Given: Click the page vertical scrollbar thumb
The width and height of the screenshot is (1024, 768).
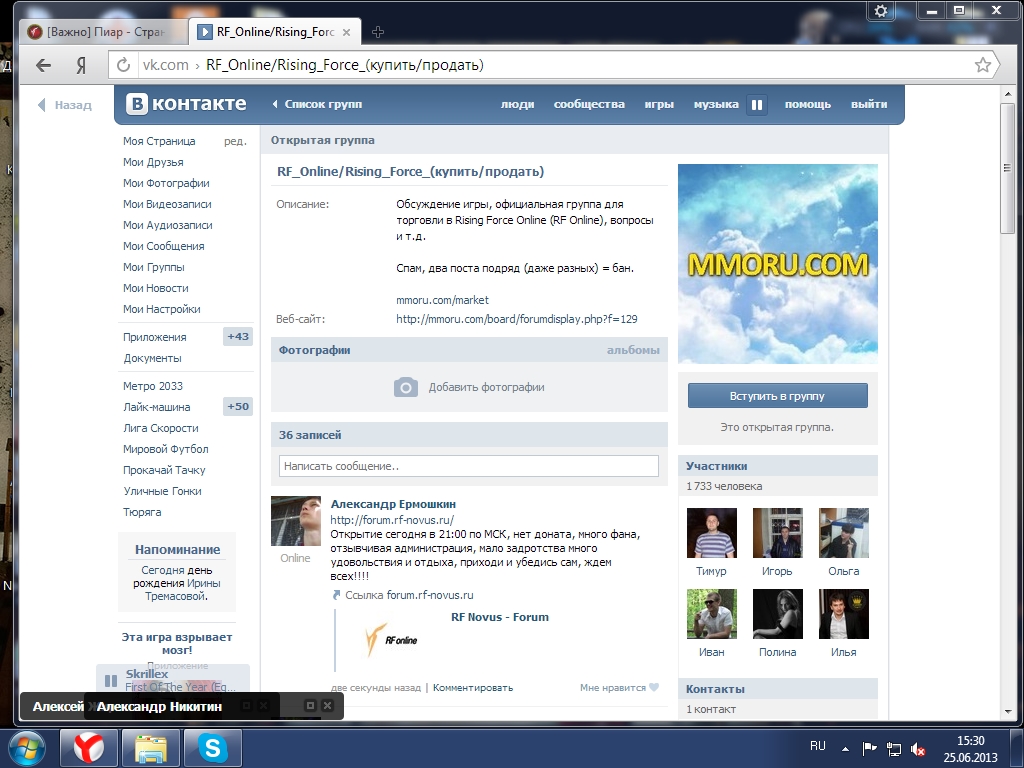Looking at the screenshot, I should click(x=1006, y=168).
